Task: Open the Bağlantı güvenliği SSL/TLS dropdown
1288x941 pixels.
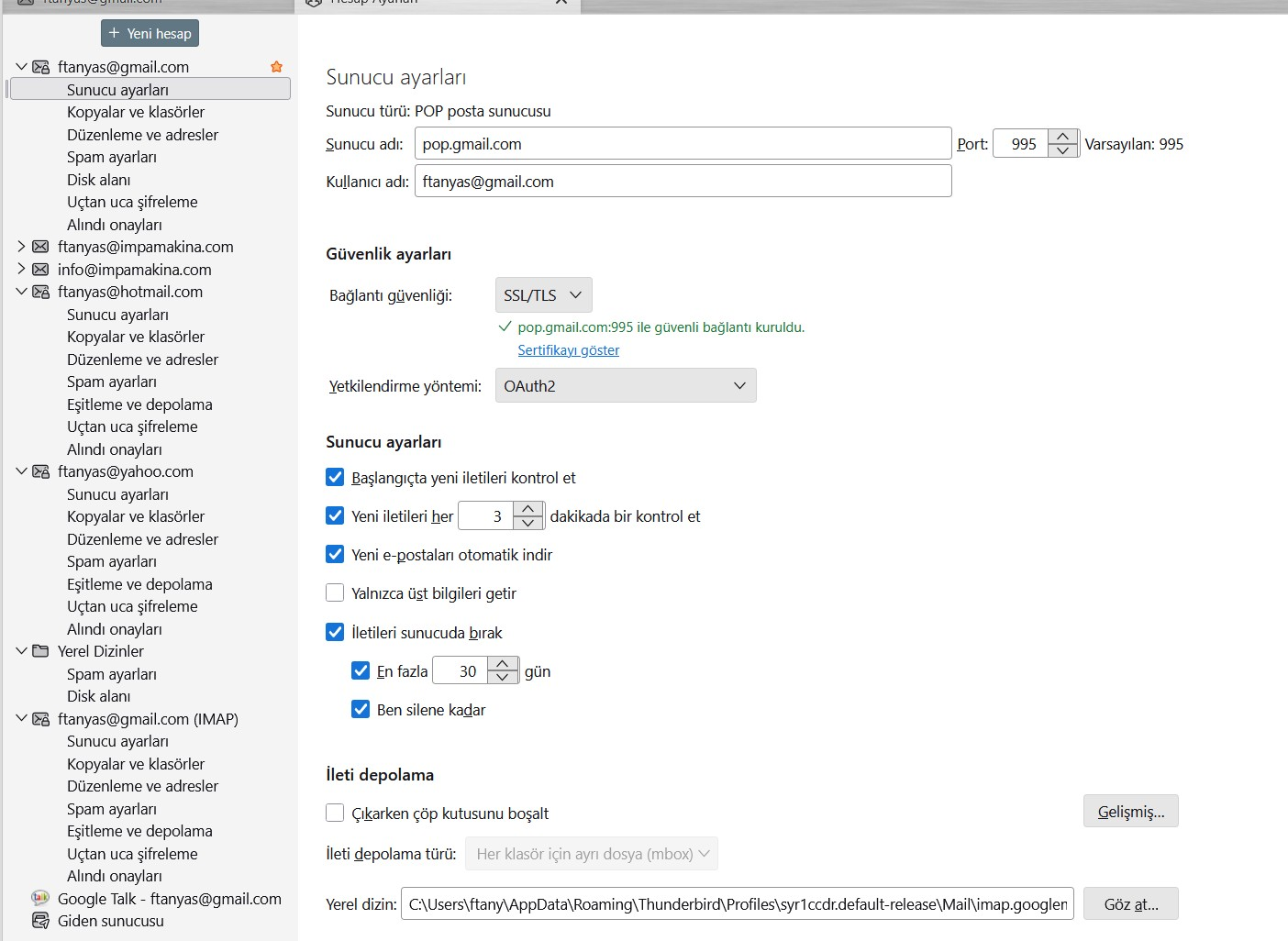Action: pos(543,295)
